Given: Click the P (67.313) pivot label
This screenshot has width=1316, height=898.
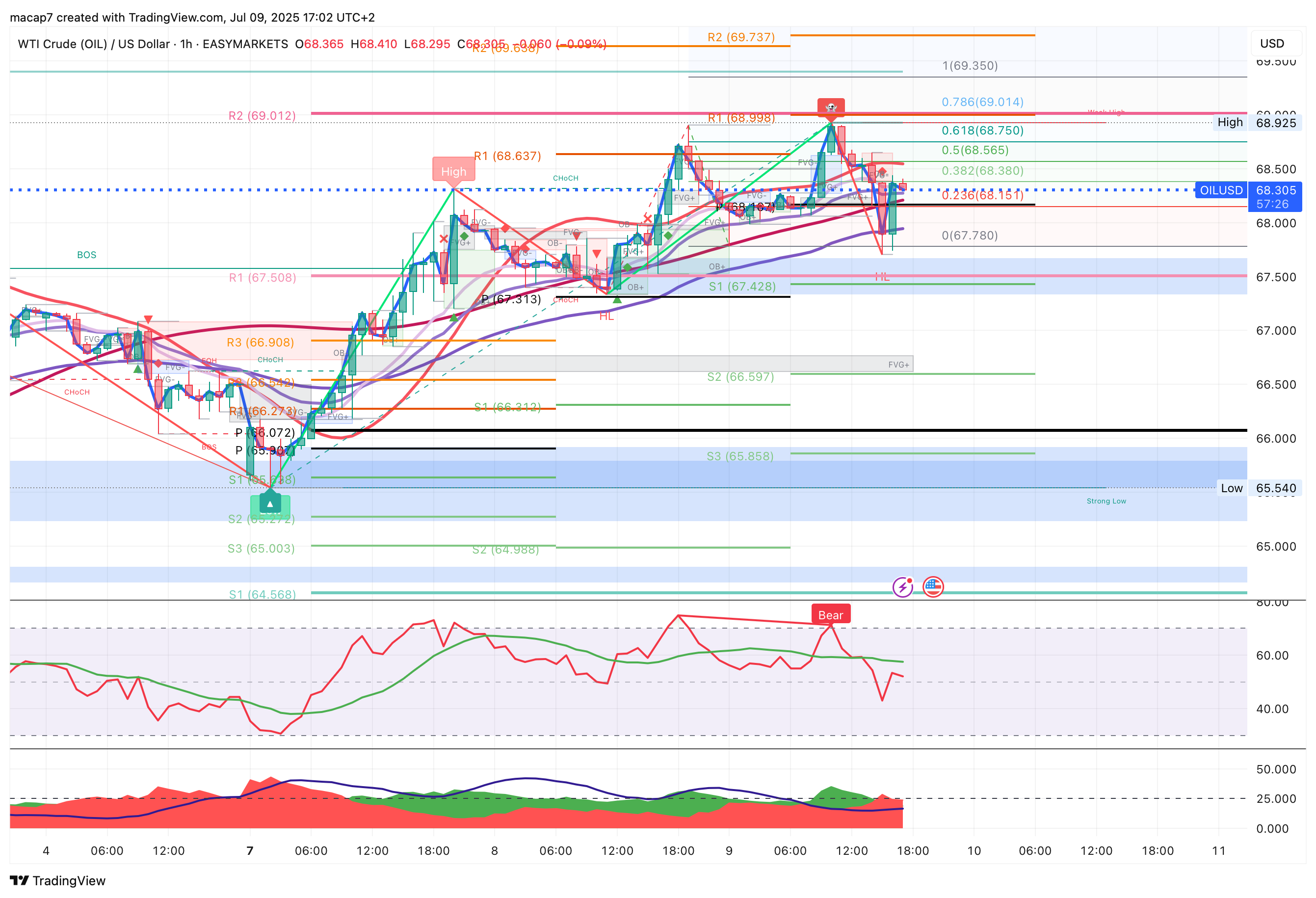Looking at the screenshot, I should [x=511, y=299].
